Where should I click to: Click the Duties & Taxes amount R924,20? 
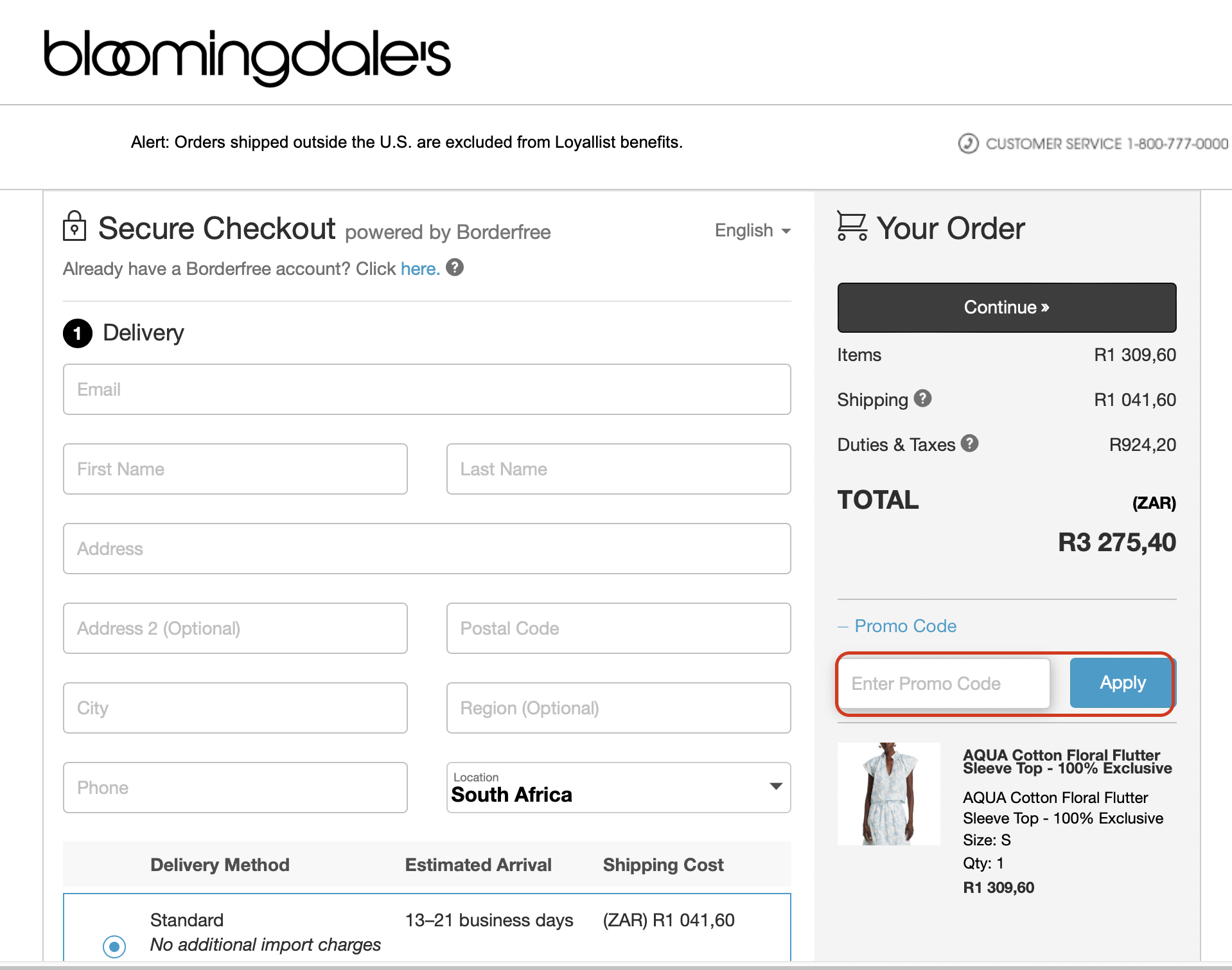[x=1143, y=445]
